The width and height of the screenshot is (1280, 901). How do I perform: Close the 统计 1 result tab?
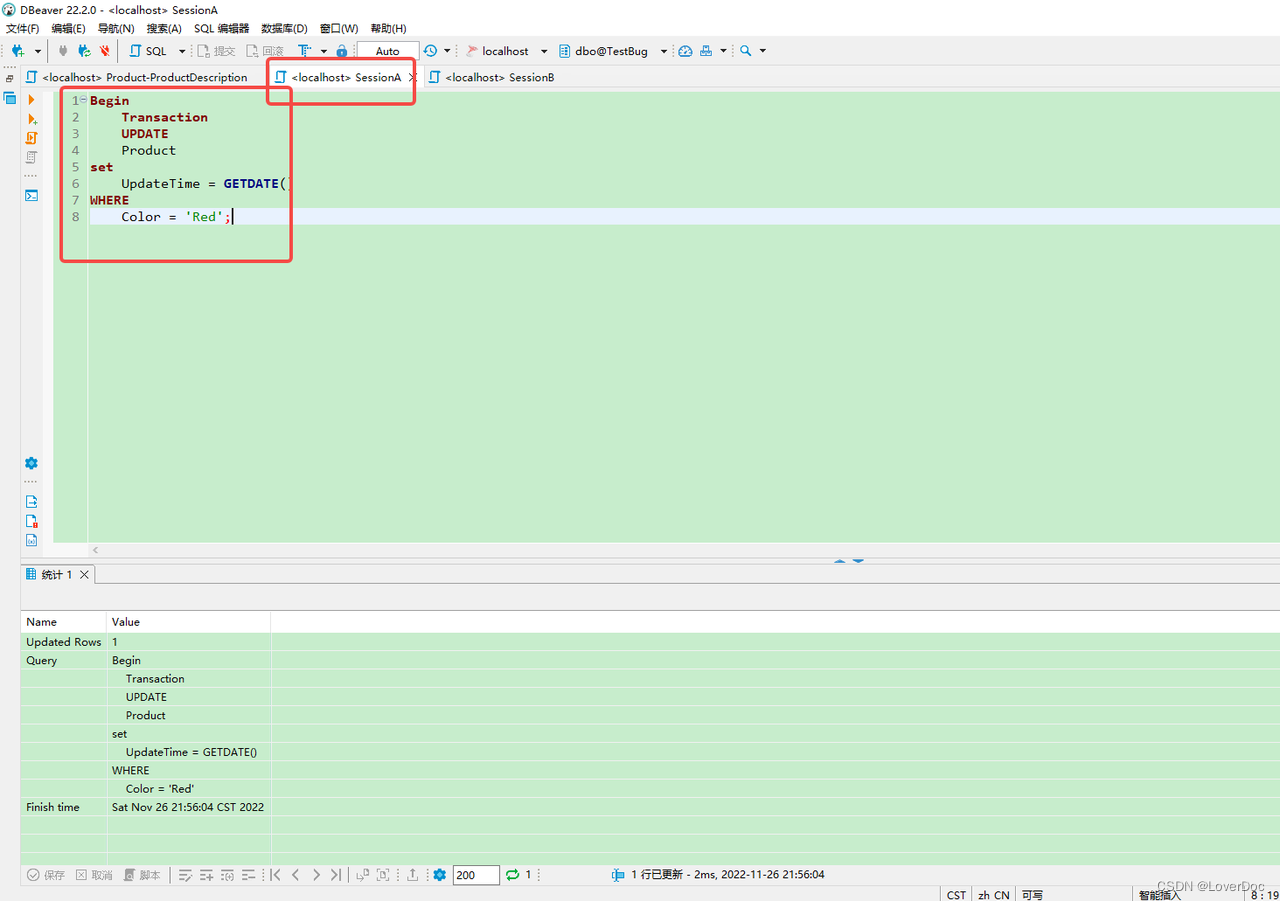(85, 575)
